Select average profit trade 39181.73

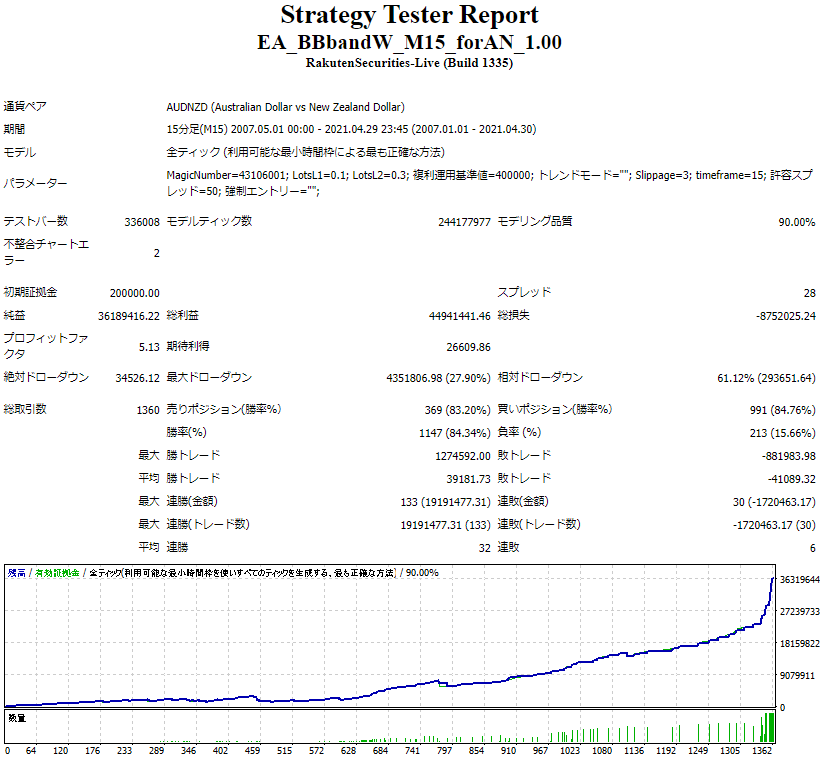(468, 479)
